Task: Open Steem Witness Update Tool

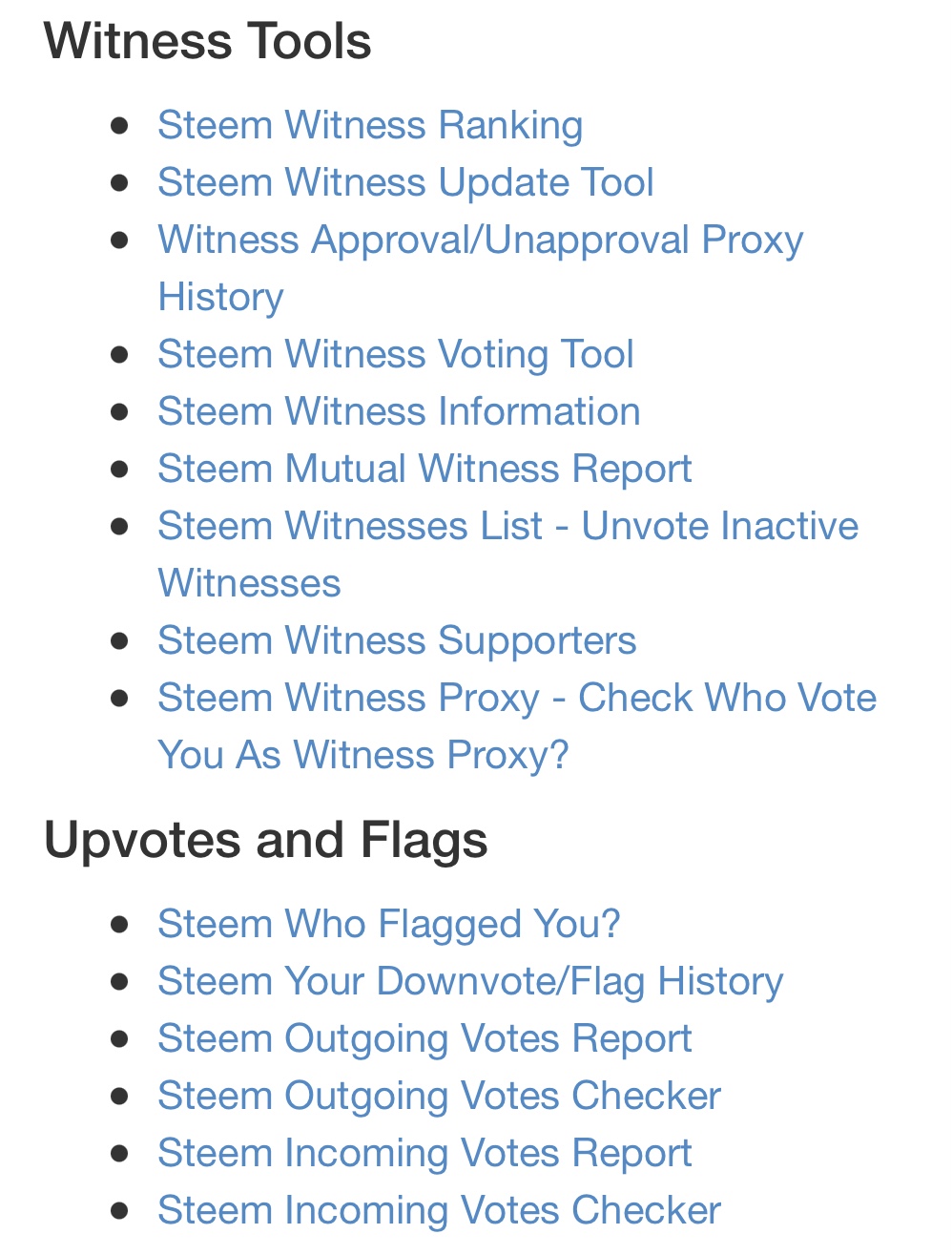Action: [405, 182]
